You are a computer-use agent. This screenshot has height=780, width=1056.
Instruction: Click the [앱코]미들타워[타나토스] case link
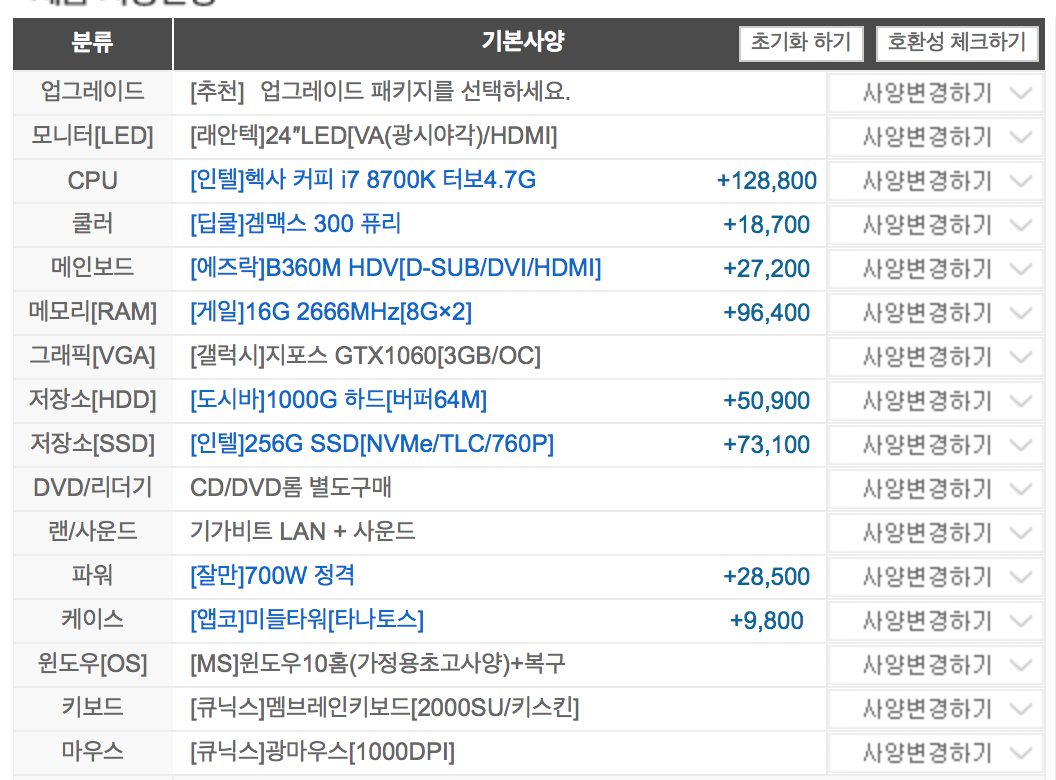307,620
